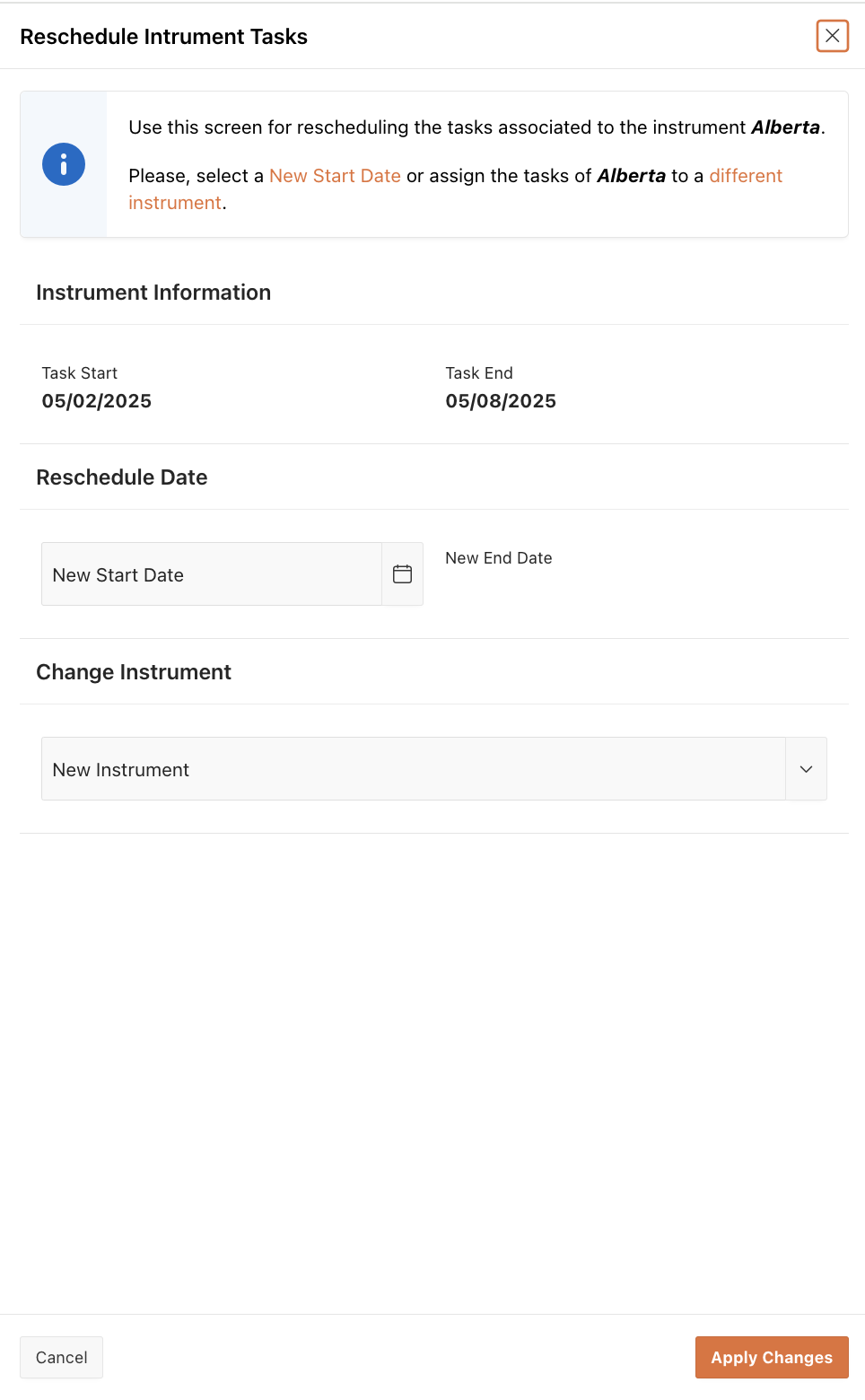
Task: Click the New End Date label
Action: pos(499,558)
